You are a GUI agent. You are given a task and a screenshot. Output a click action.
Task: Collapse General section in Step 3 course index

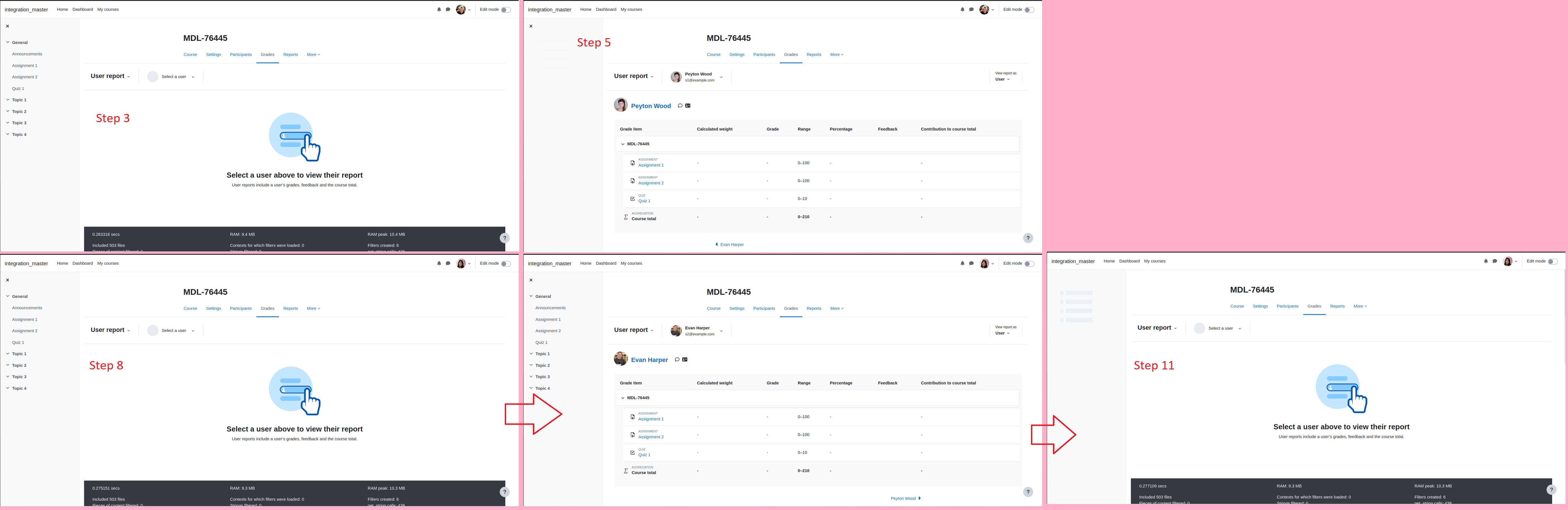(x=7, y=43)
